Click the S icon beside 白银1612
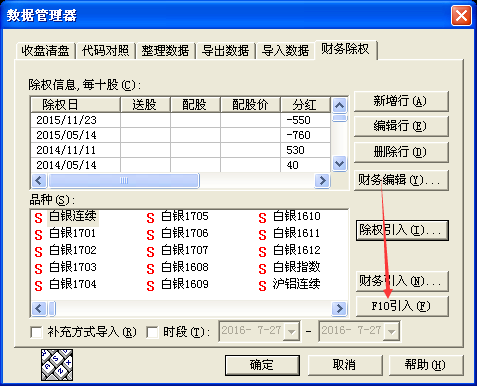 (x=262, y=252)
